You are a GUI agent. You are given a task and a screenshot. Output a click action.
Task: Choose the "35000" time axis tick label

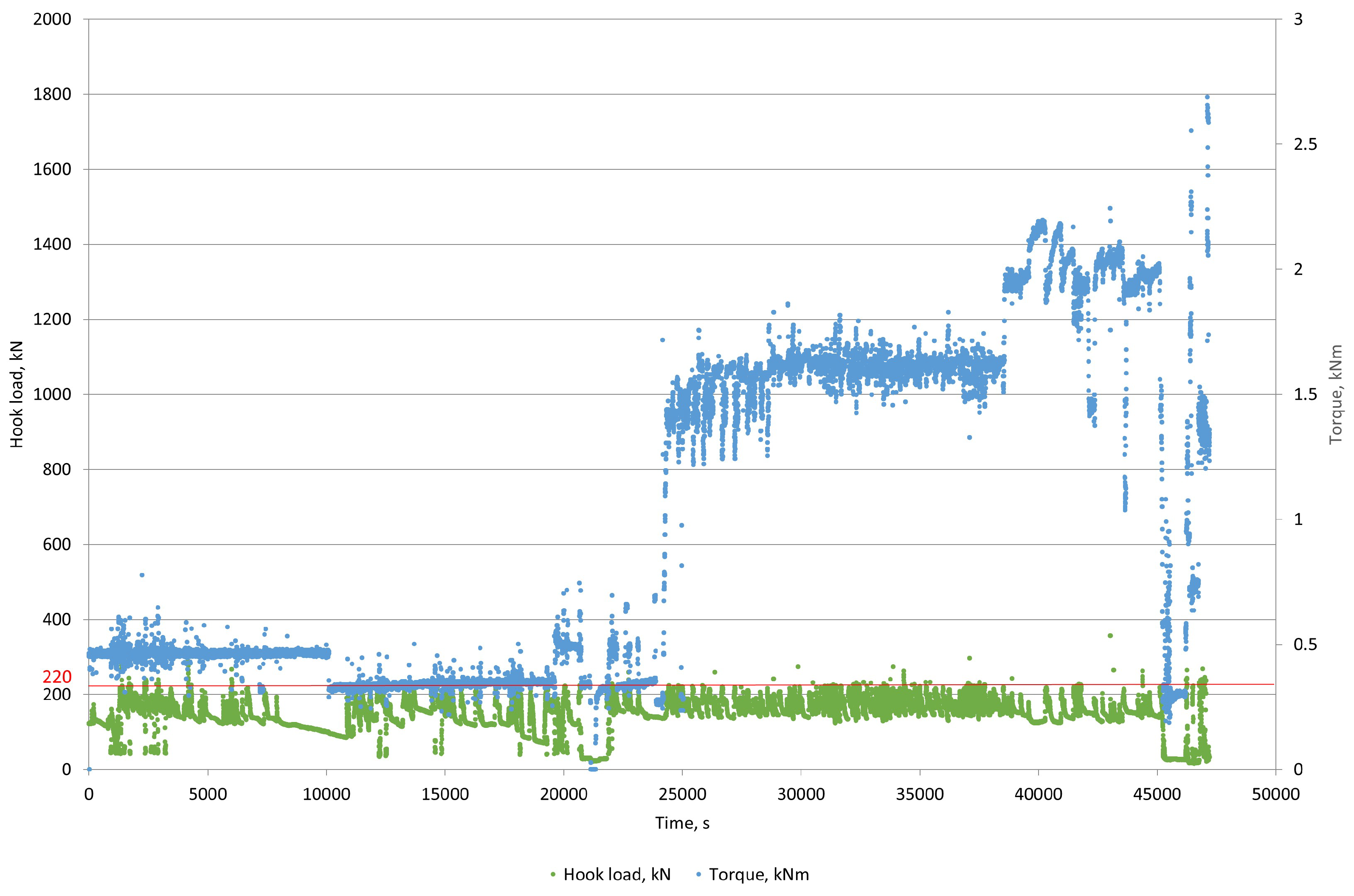[x=920, y=794]
